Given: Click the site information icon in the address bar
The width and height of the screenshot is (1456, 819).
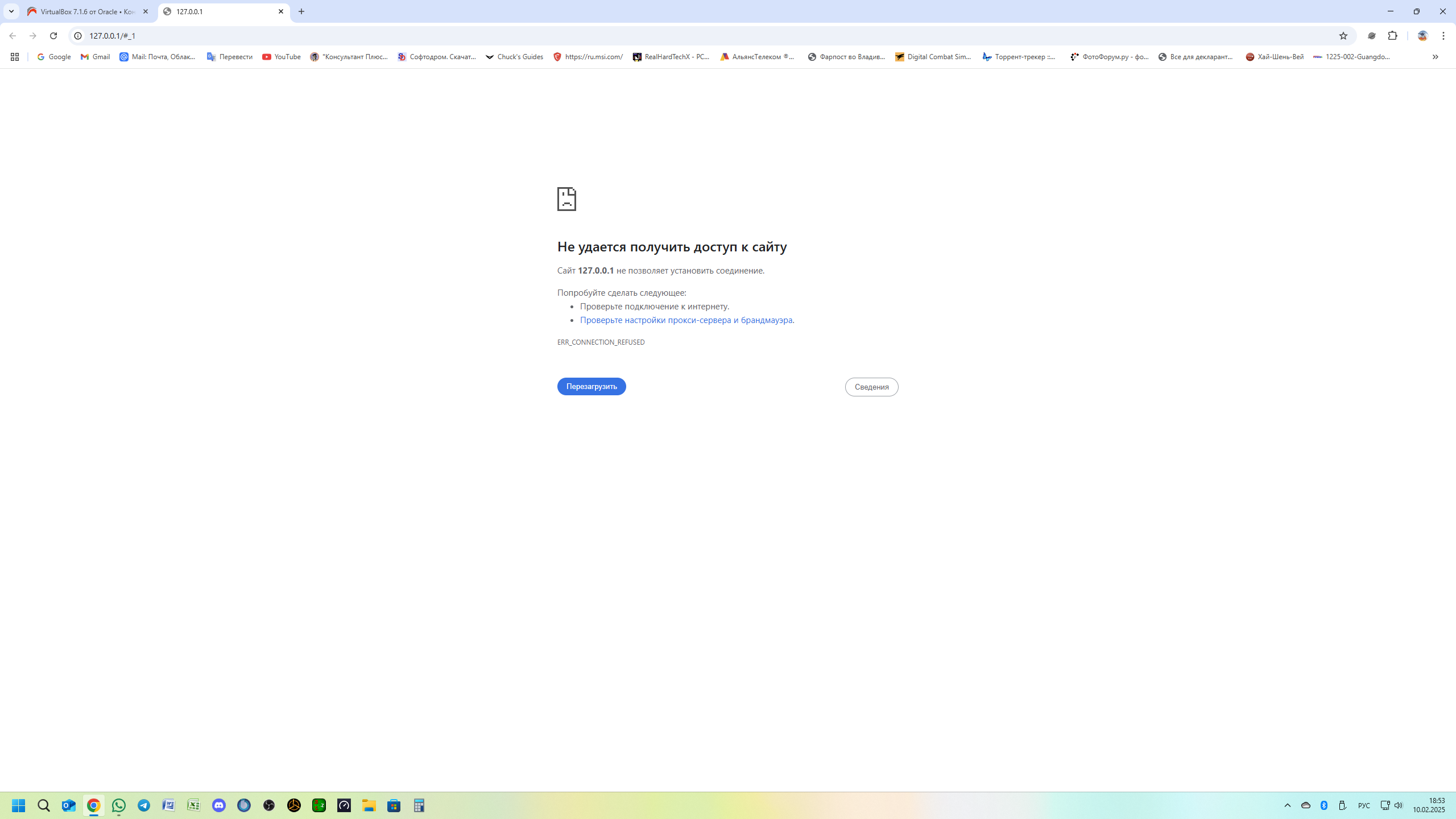Looking at the screenshot, I should (x=78, y=36).
